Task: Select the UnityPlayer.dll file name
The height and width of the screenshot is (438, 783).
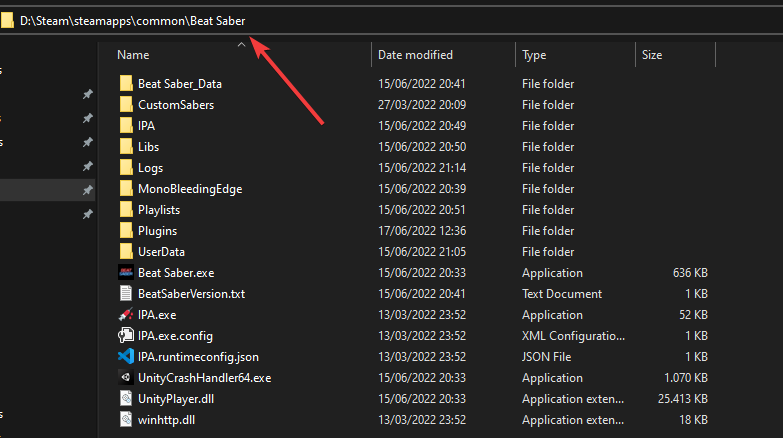Action: (x=176, y=399)
